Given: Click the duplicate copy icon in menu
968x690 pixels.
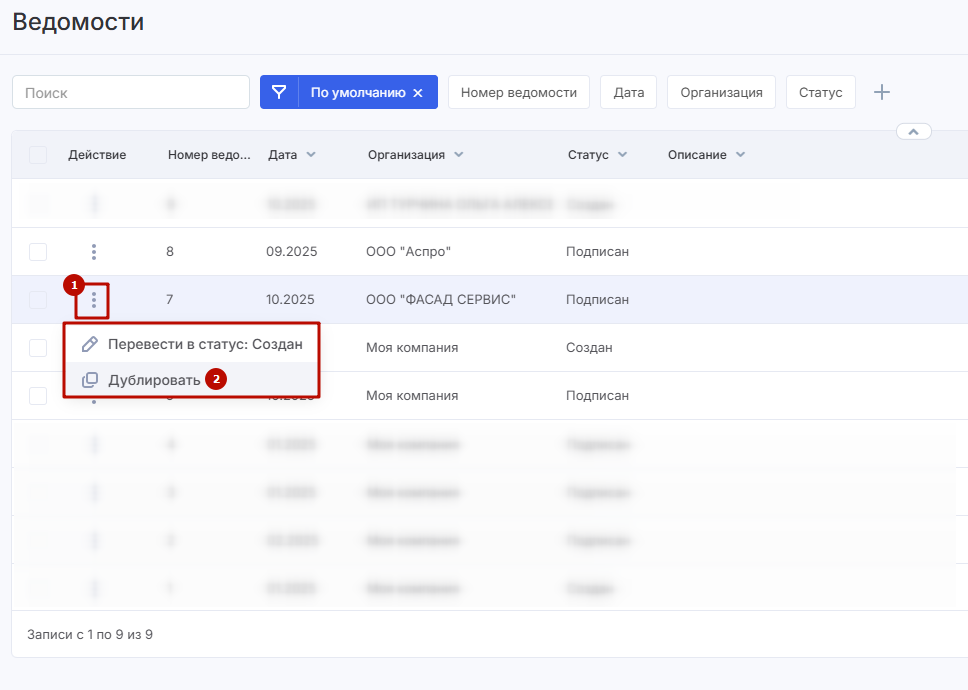Looking at the screenshot, I should point(90,380).
